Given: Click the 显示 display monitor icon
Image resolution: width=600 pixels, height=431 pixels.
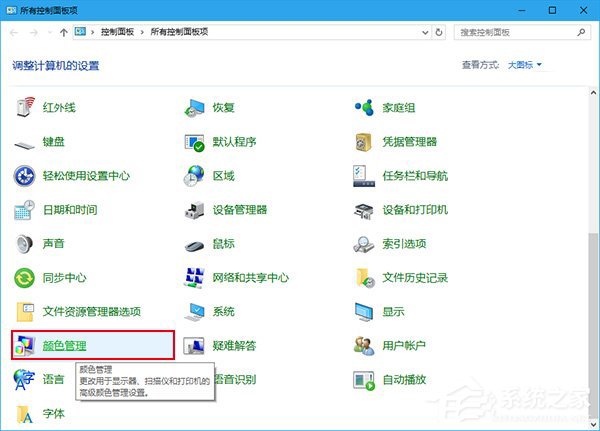Looking at the screenshot, I should coord(364,312).
